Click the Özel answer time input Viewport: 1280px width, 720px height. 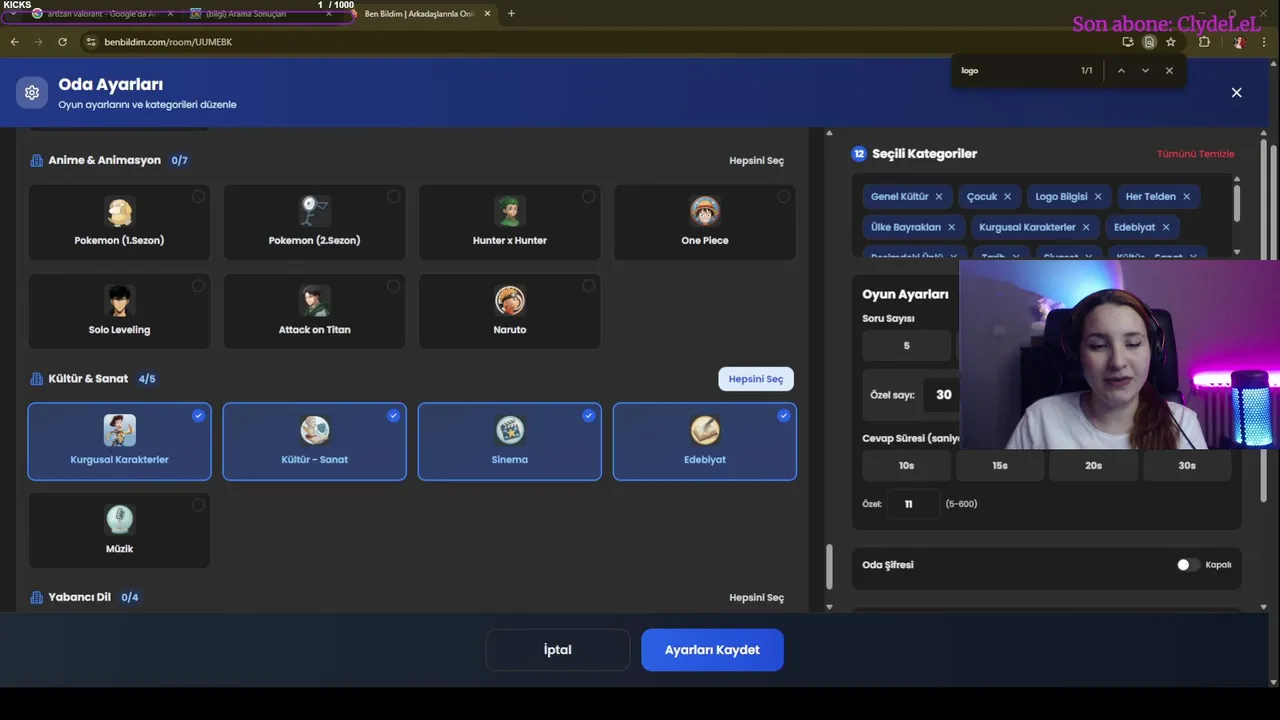tap(913, 504)
